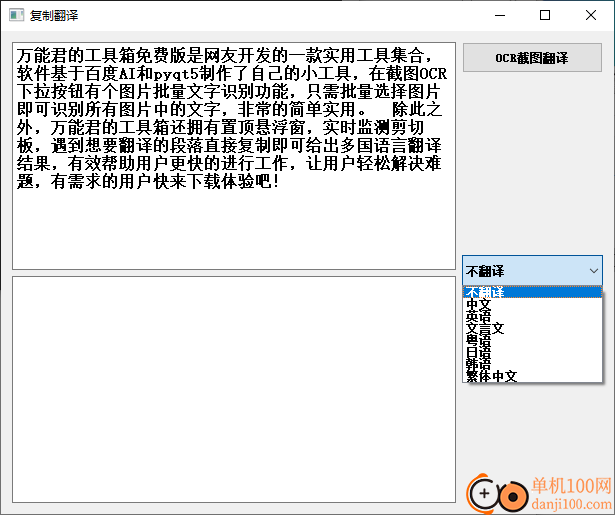Choose 英语 from the language list

pos(532,316)
